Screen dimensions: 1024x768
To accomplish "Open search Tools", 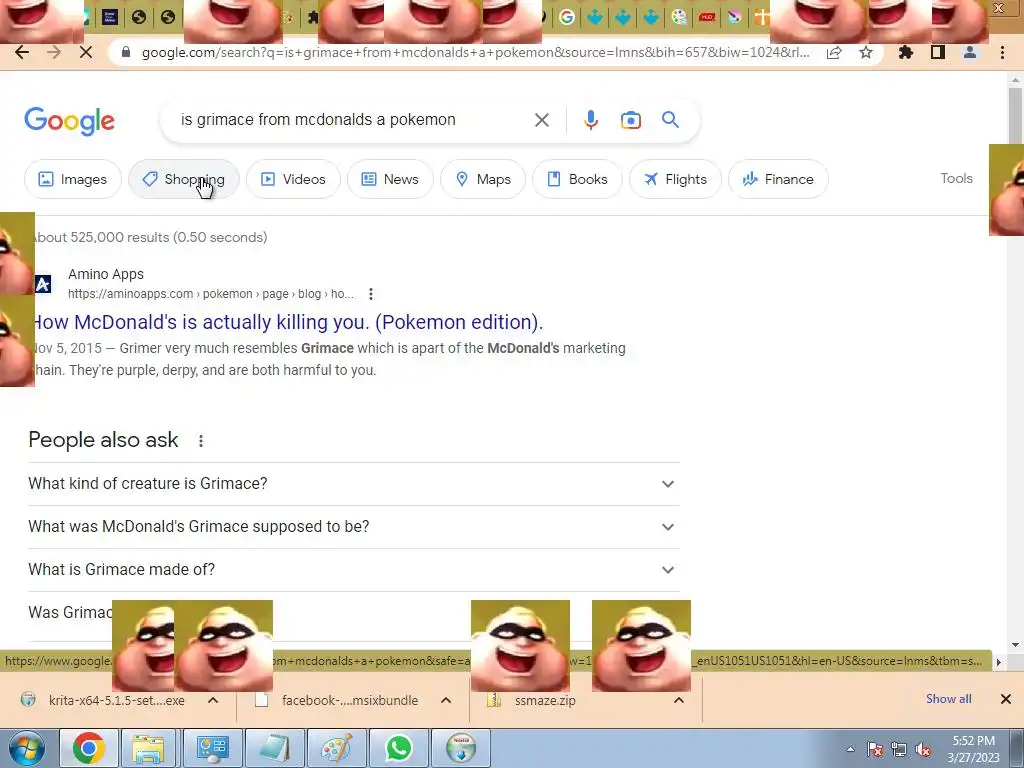I will 956,178.
